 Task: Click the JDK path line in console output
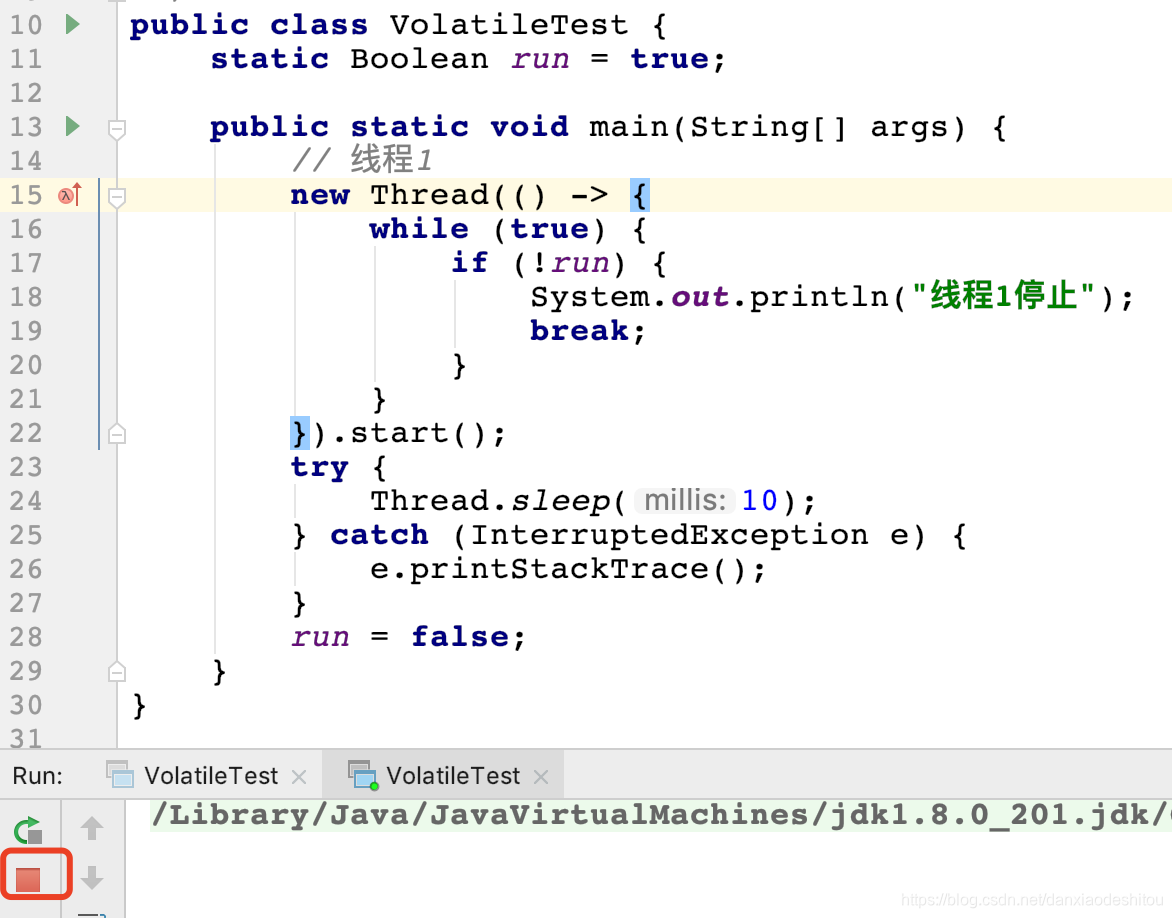tap(661, 815)
